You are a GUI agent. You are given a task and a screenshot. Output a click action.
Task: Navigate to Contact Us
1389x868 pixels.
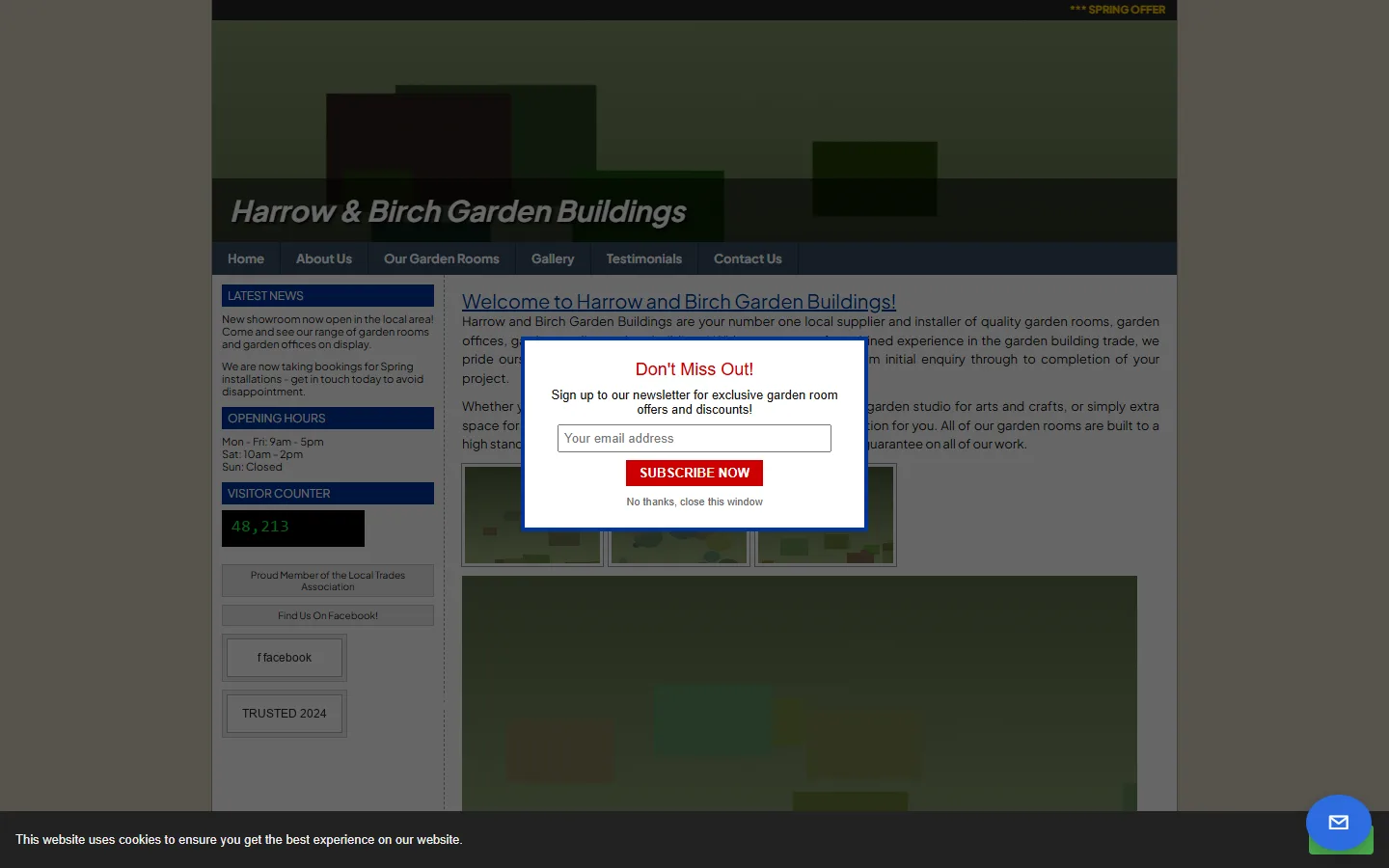[748, 258]
